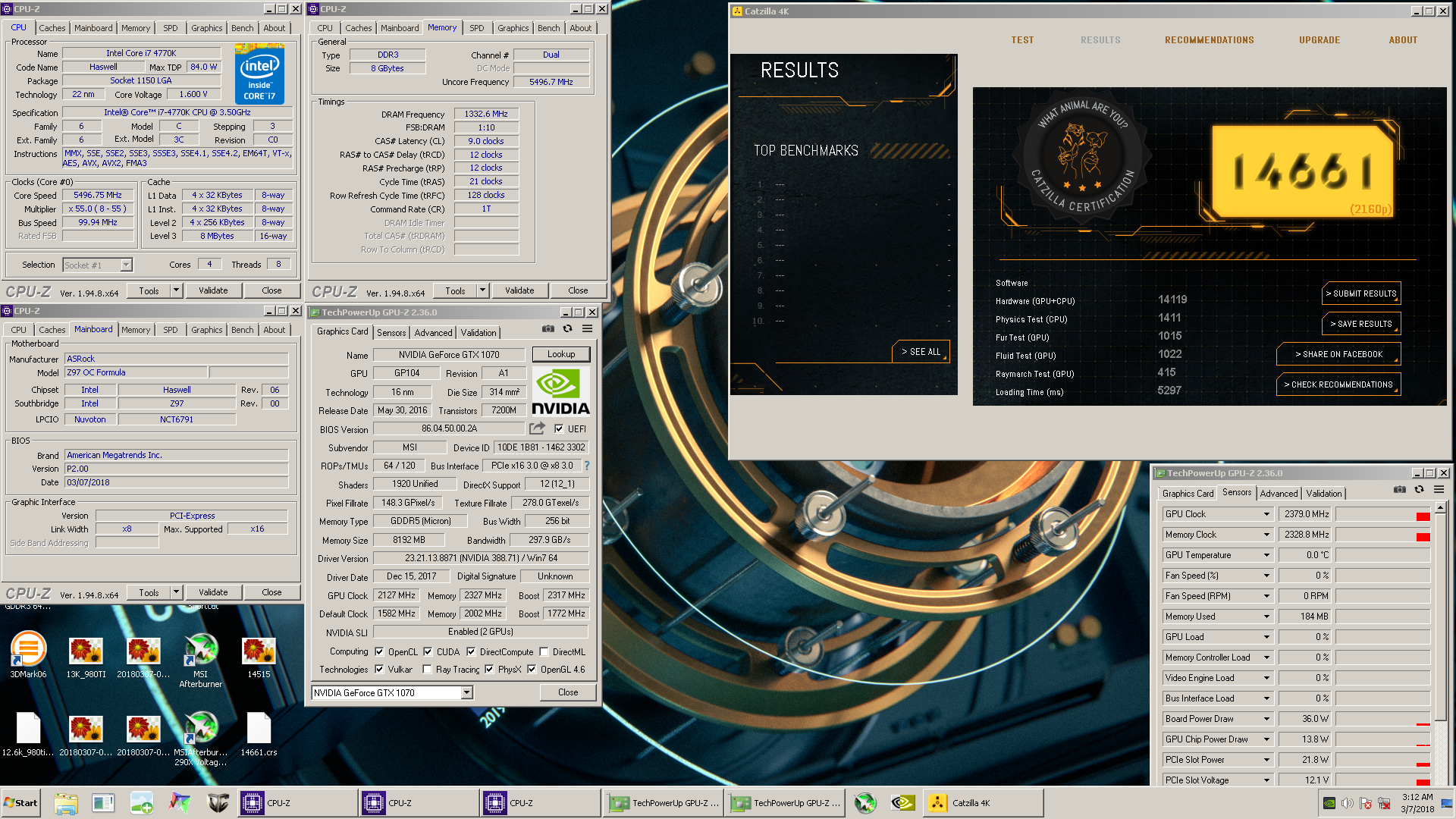Toggle the OpenCL checkbox
This screenshot has width=1456, height=819.
[x=379, y=651]
